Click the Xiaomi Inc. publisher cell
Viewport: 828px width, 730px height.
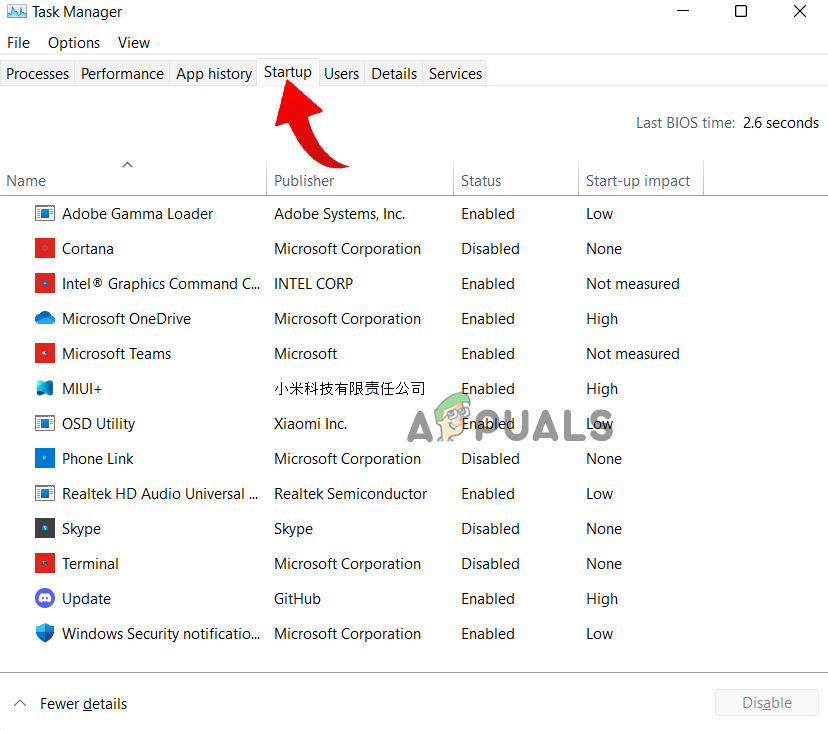(310, 424)
